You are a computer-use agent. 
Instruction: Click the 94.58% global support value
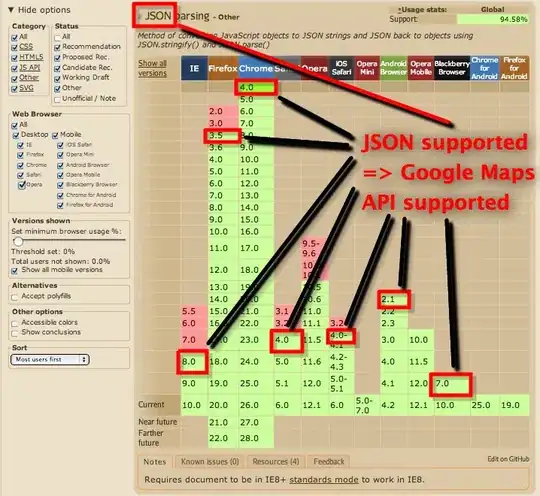(x=493, y=19)
